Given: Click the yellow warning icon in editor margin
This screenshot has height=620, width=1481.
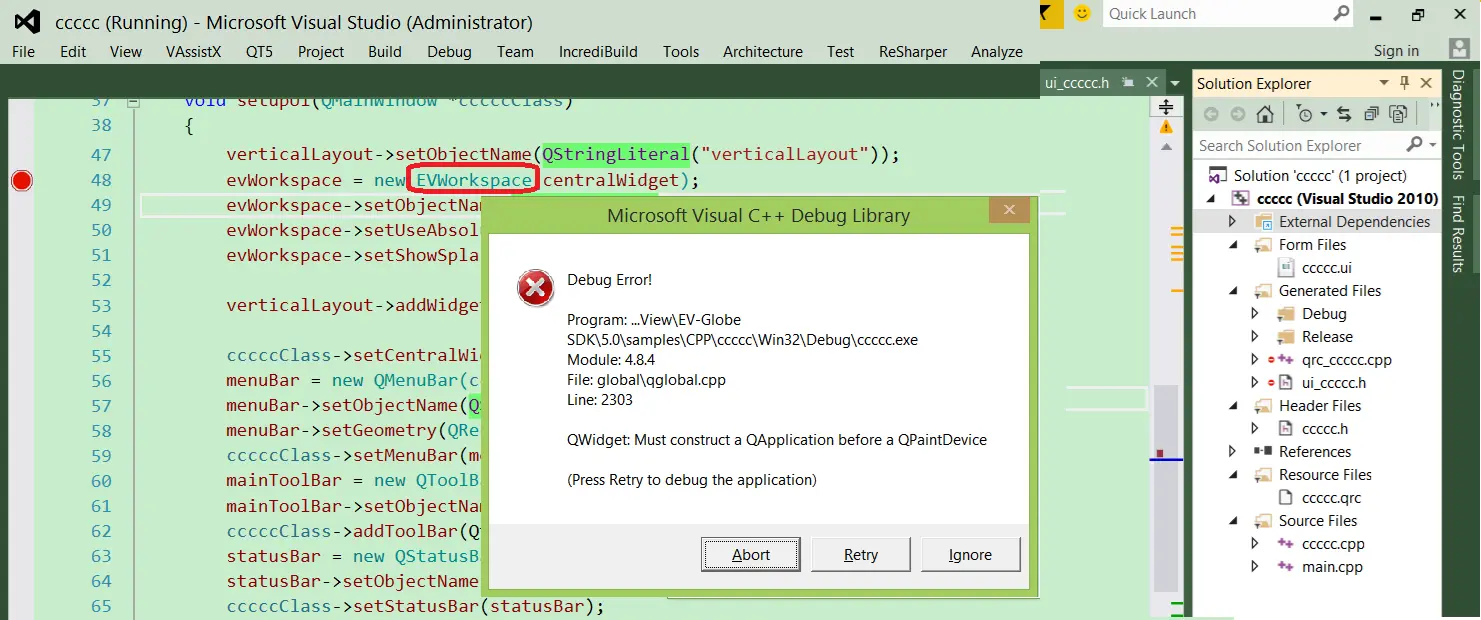Looking at the screenshot, I should click(1165, 128).
